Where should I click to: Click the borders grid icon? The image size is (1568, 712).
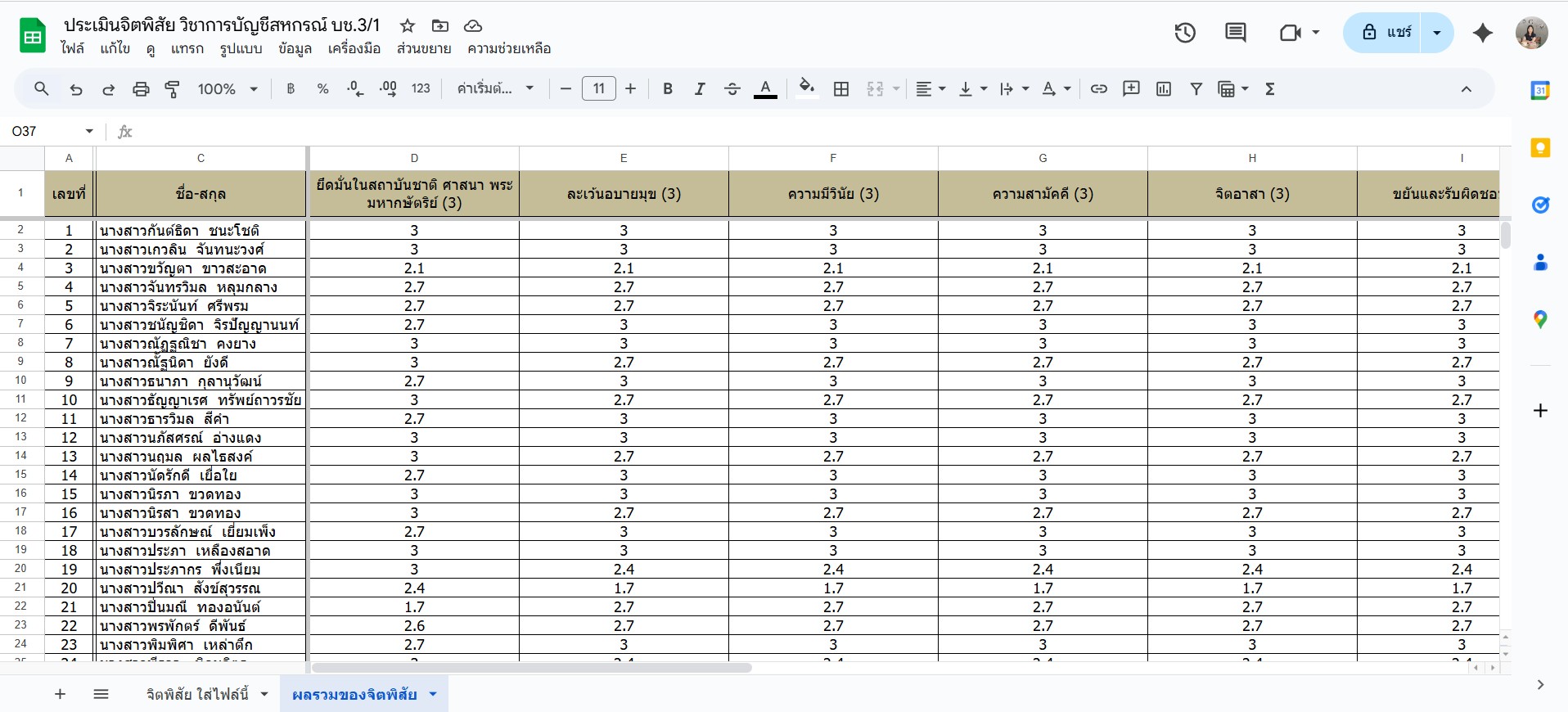click(x=840, y=89)
